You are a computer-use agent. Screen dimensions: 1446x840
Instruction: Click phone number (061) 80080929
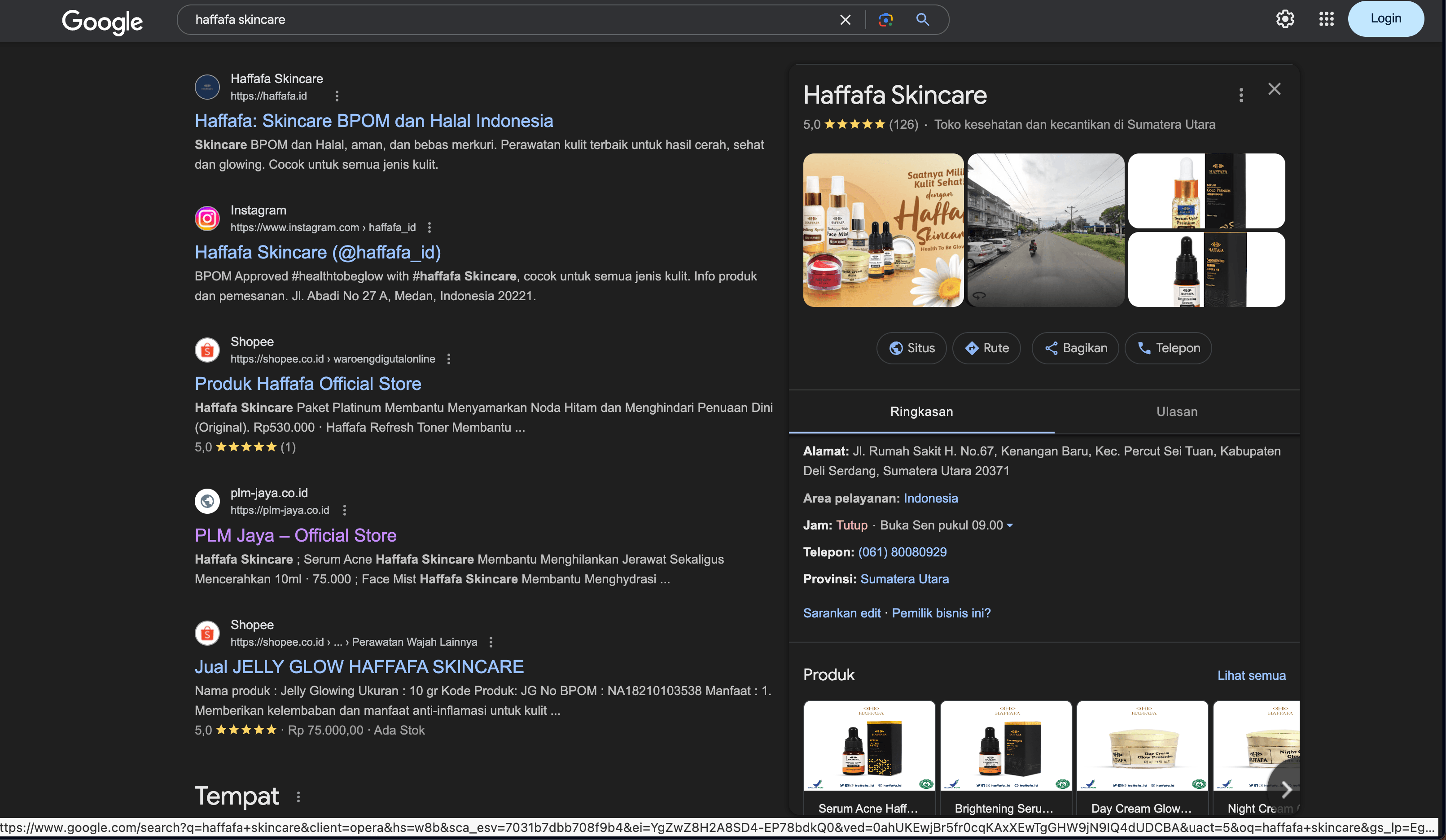902,552
